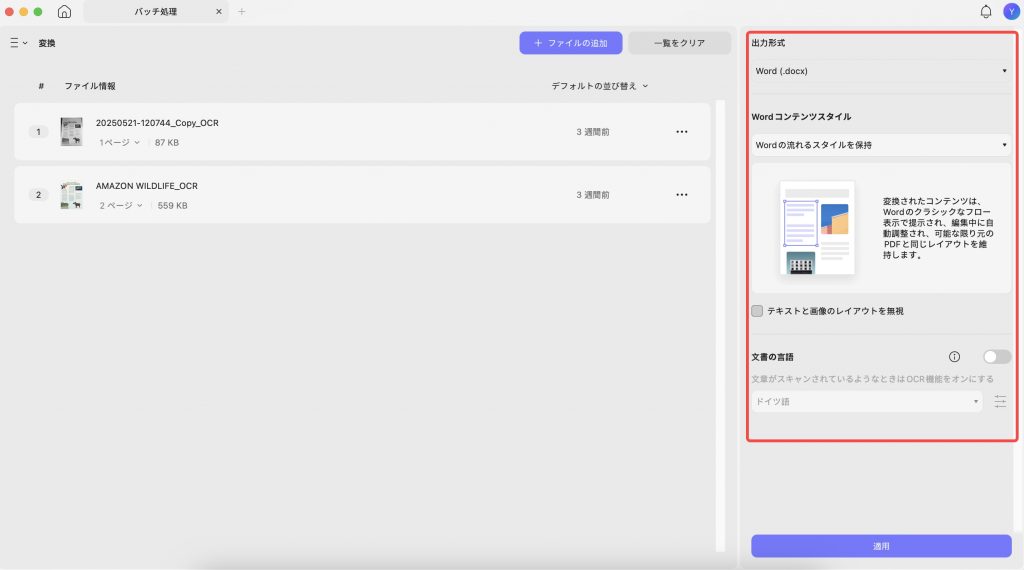Click the ファイル情報 column header
This screenshot has width=1024, height=570.
[90, 86]
